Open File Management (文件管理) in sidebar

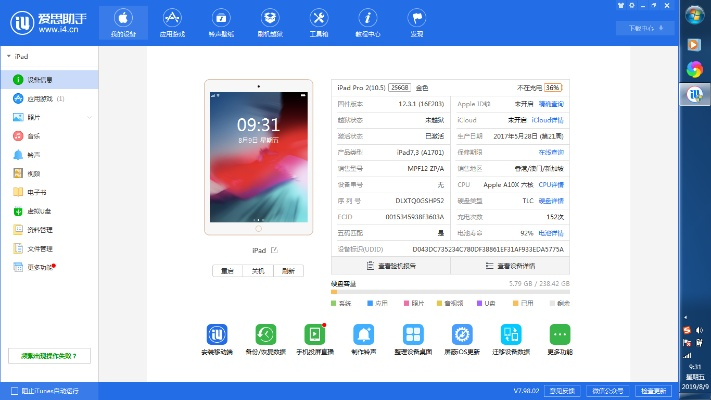coord(49,249)
